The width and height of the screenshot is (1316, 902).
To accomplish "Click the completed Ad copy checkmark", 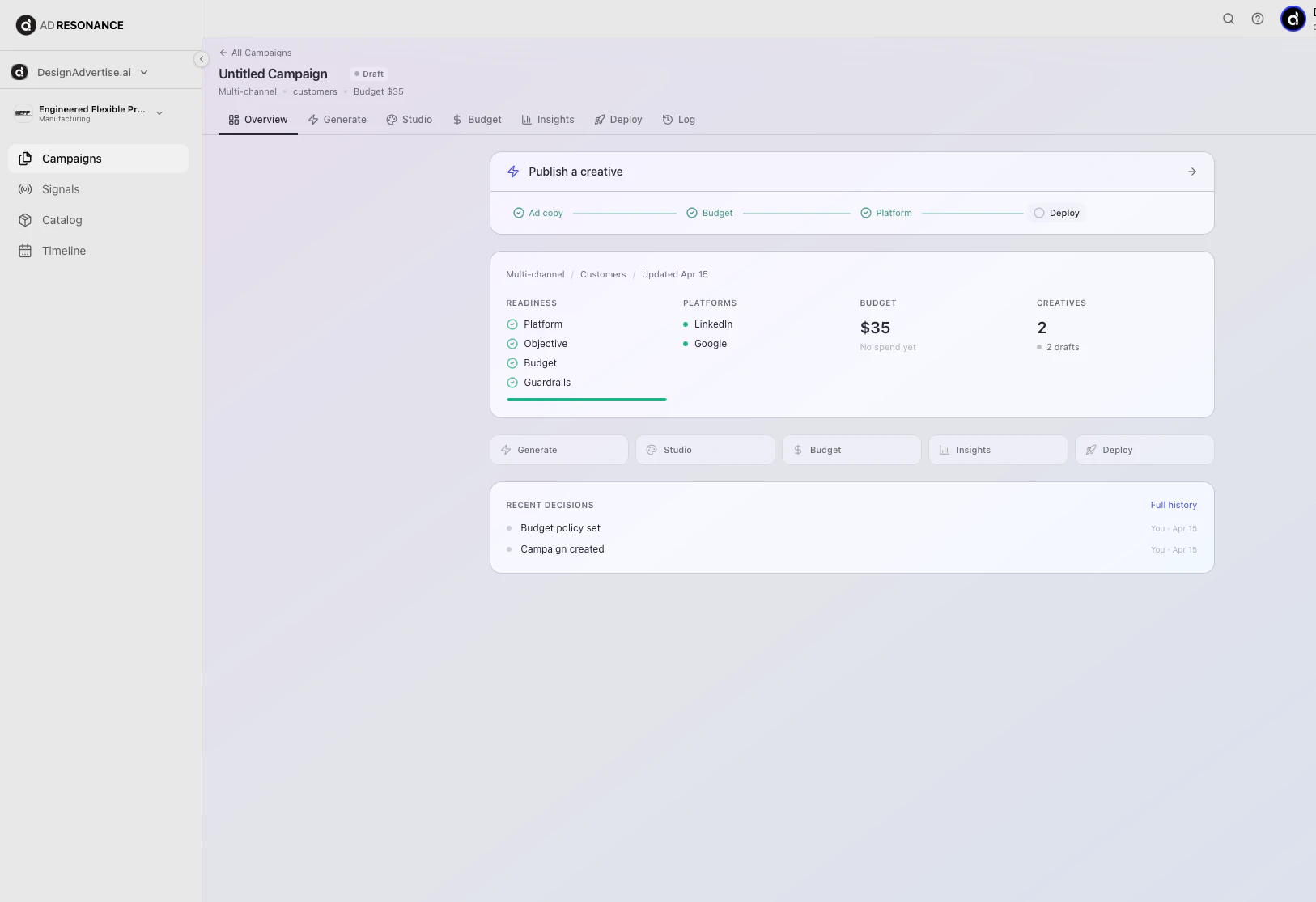I will pyautogui.click(x=519, y=212).
